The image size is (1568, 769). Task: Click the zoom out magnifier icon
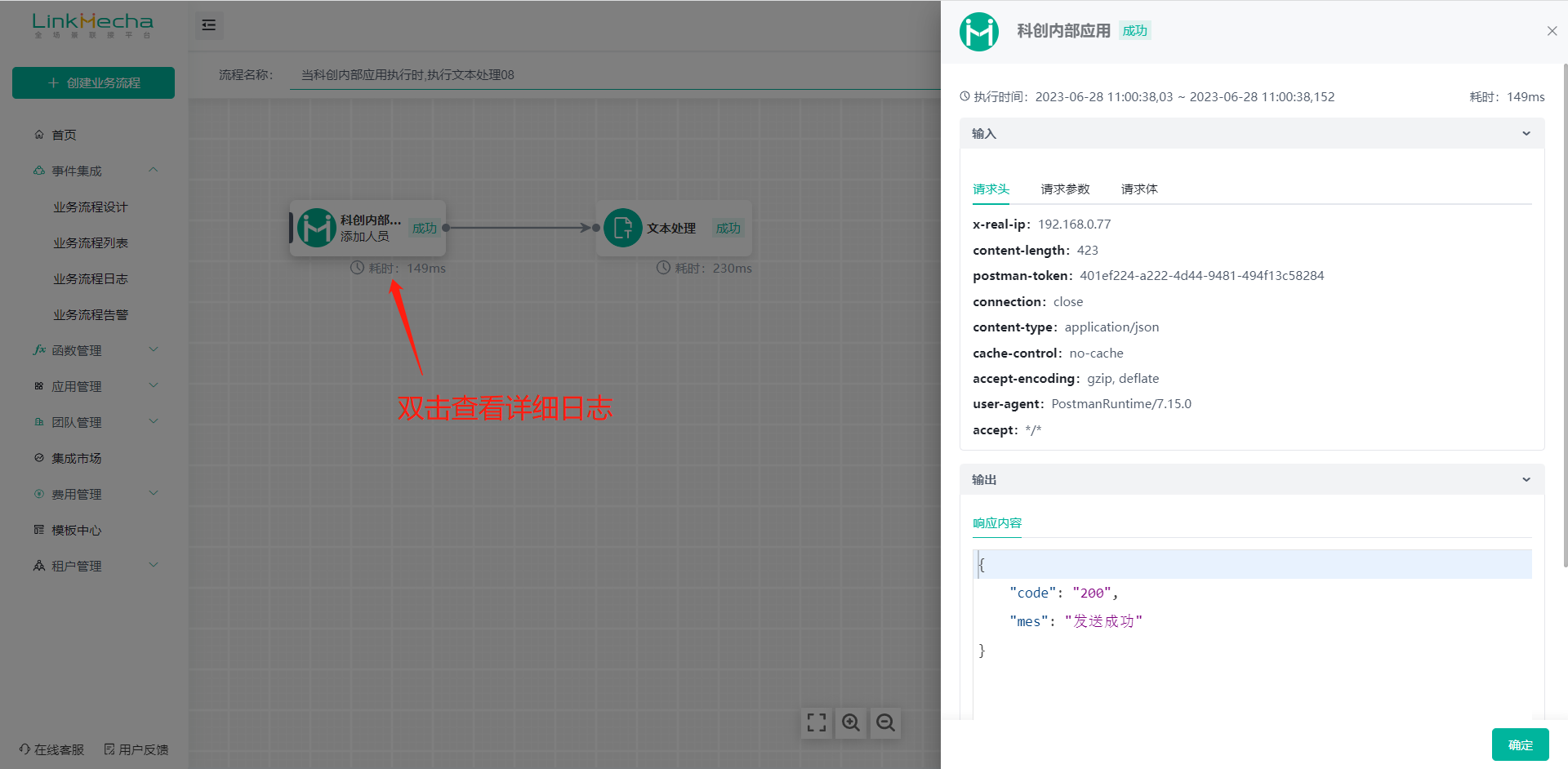(x=885, y=722)
